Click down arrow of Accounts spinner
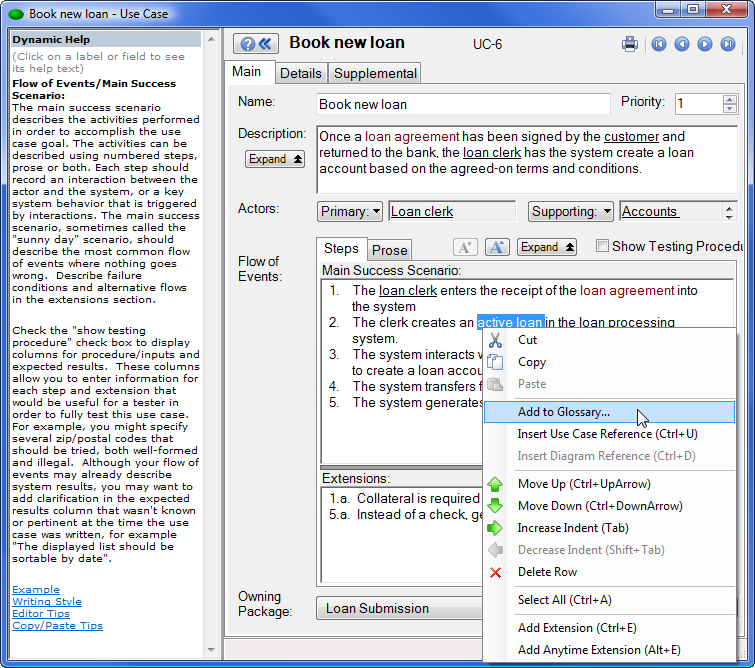 tap(729, 217)
